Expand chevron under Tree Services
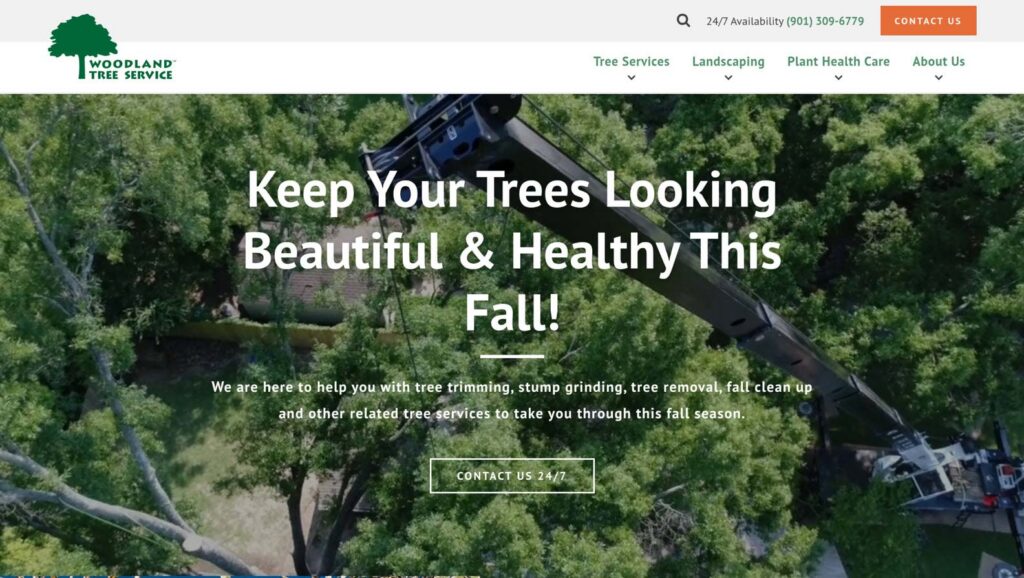 pyautogui.click(x=631, y=78)
